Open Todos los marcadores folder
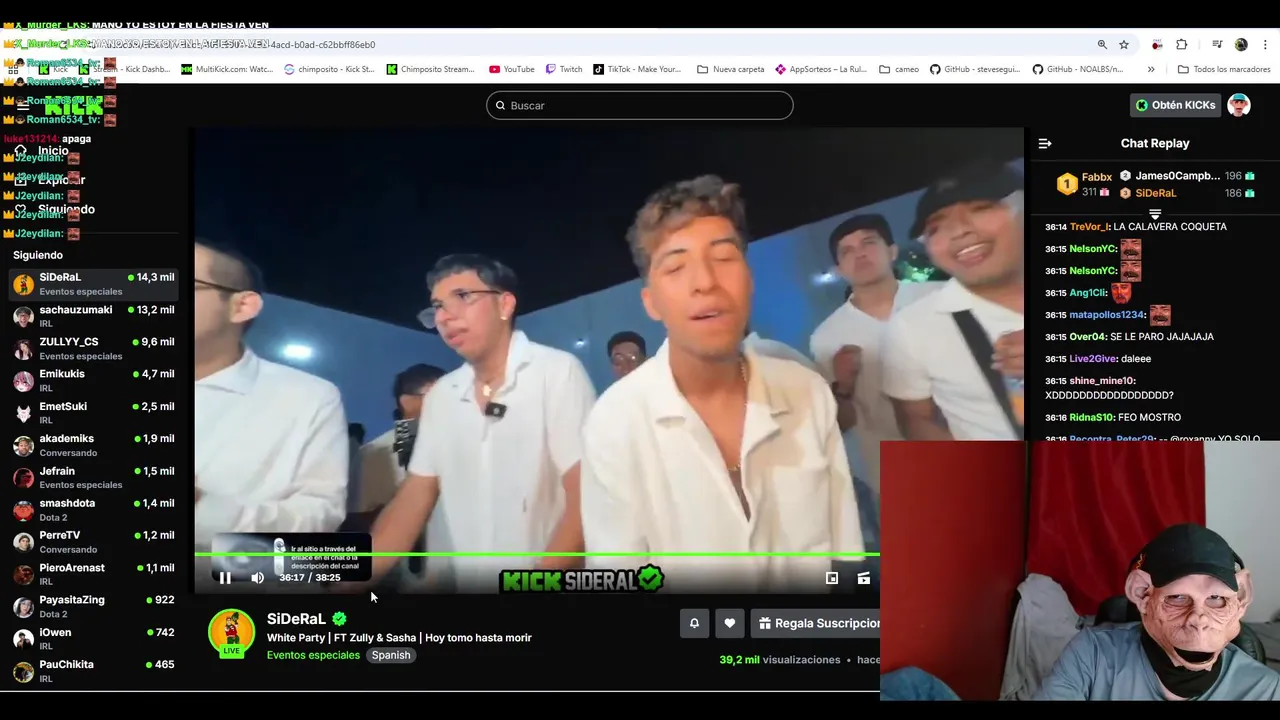1280x720 pixels. (1224, 69)
